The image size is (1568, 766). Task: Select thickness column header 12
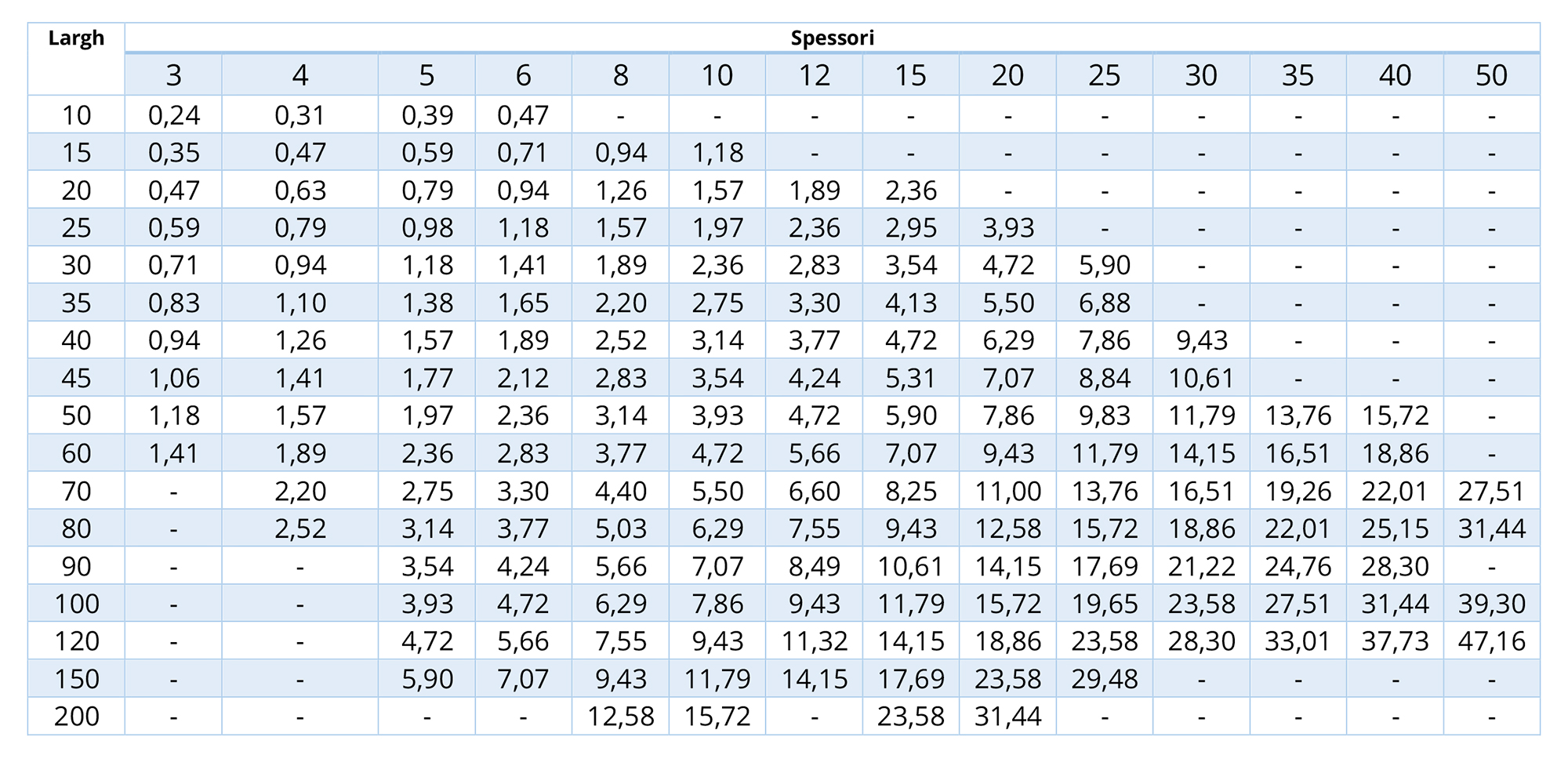[x=814, y=75]
